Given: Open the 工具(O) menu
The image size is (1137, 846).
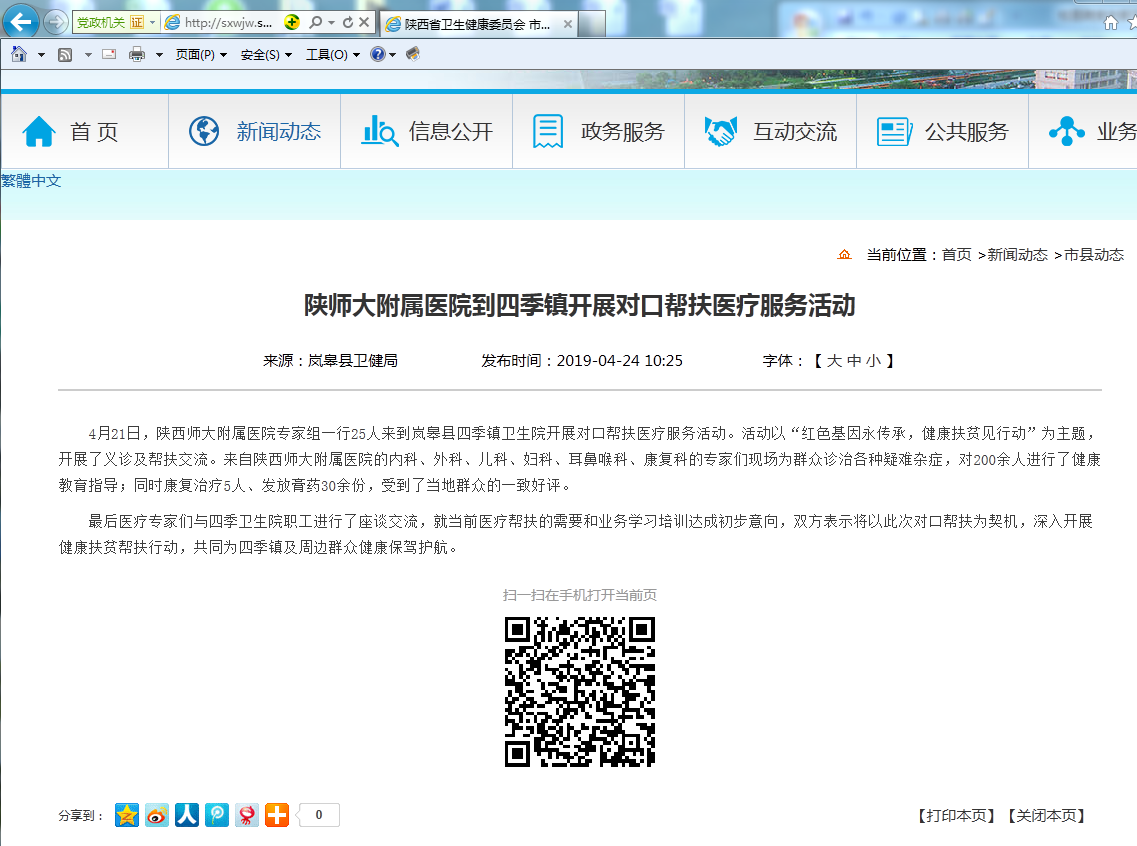Looking at the screenshot, I should pos(333,54).
